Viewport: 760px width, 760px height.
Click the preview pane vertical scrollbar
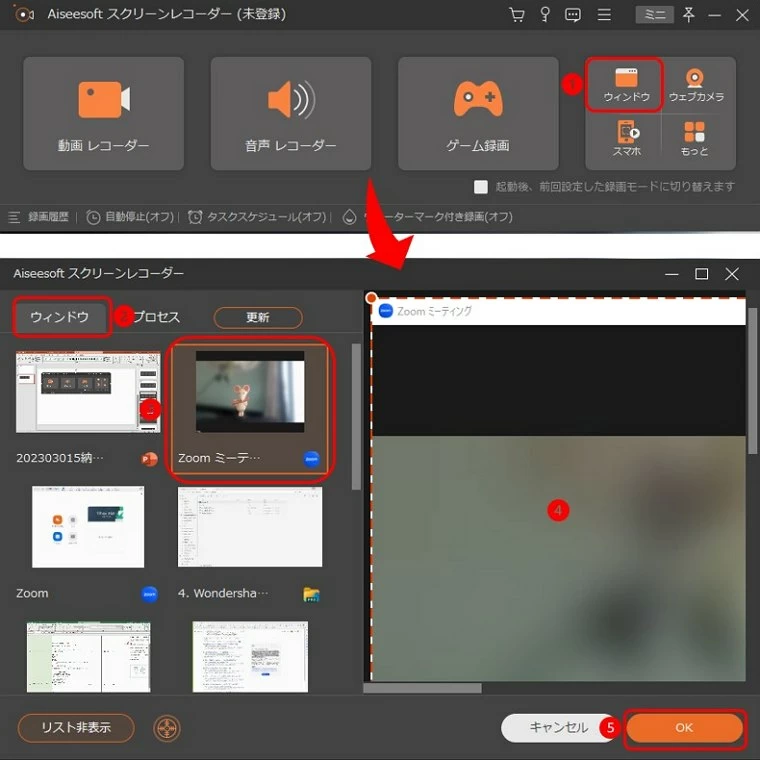(x=753, y=381)
